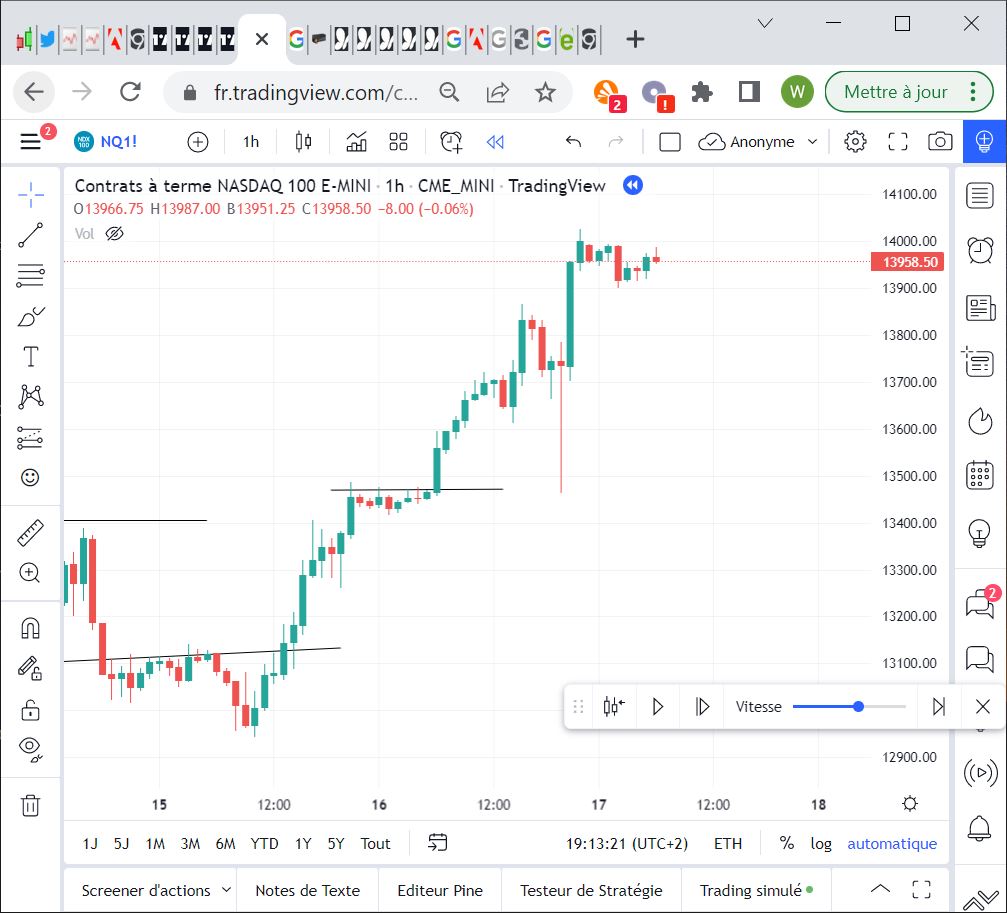Adjust the Vitesse speed slider

click(849, 707)
